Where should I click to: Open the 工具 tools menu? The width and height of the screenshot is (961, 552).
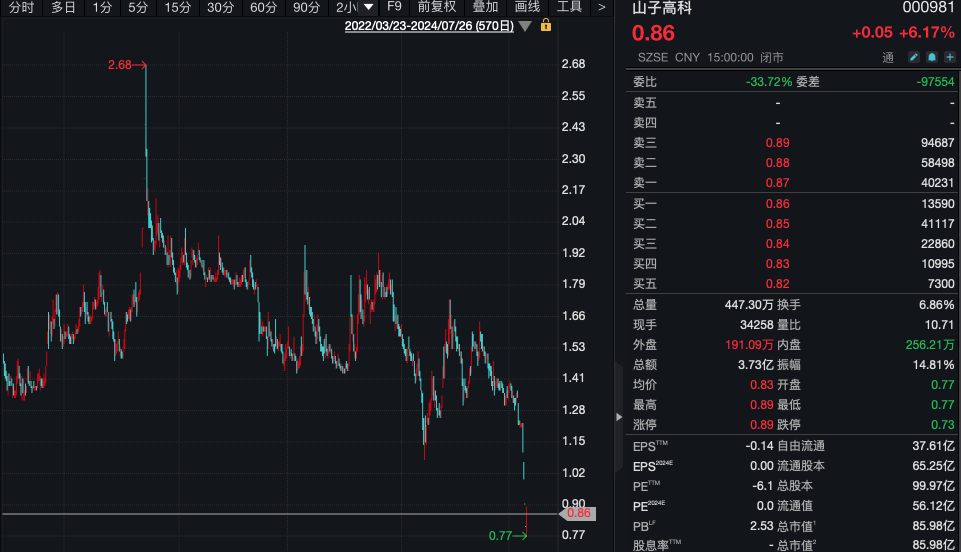tap(569, 8)
